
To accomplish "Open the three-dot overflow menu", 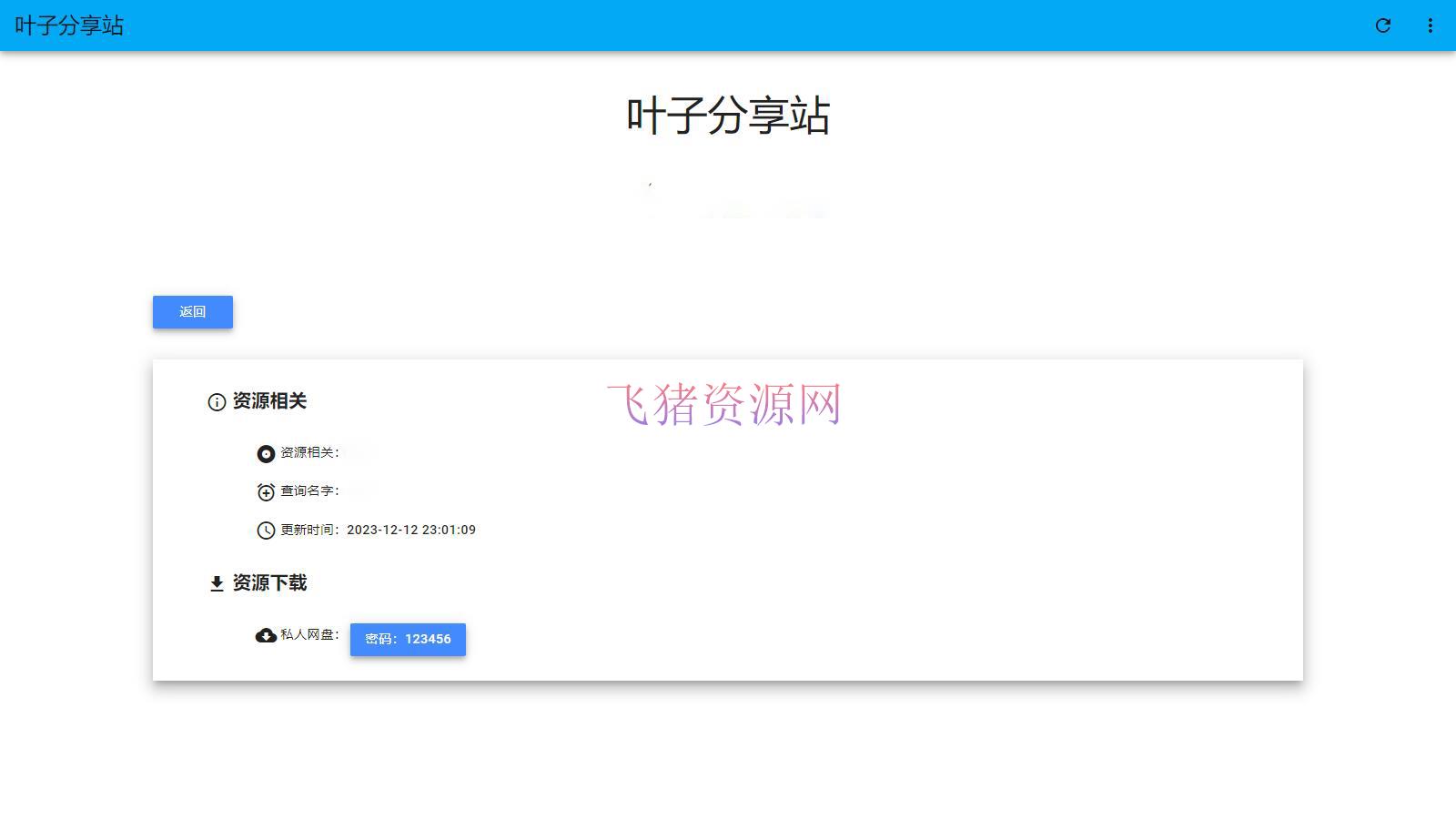I will tap(1430, 25).
